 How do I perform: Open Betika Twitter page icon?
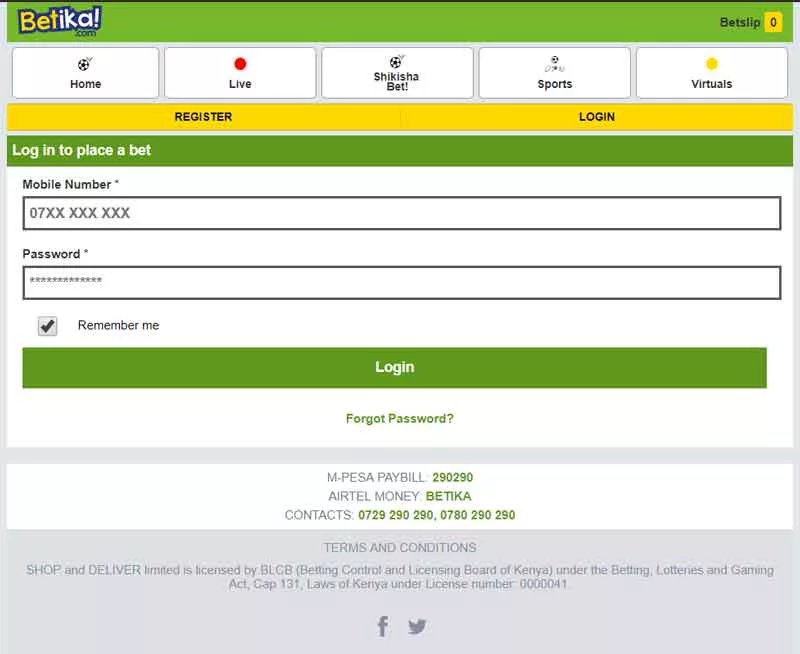[x=417, y=626]
